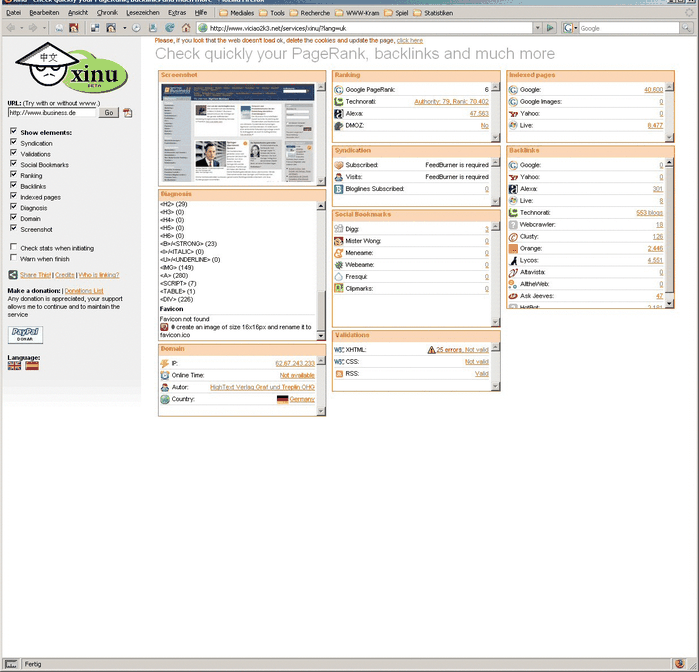Open the '25 errors, Not valid' XHTML link
699x672 pixels.
[x=462, y=350]
